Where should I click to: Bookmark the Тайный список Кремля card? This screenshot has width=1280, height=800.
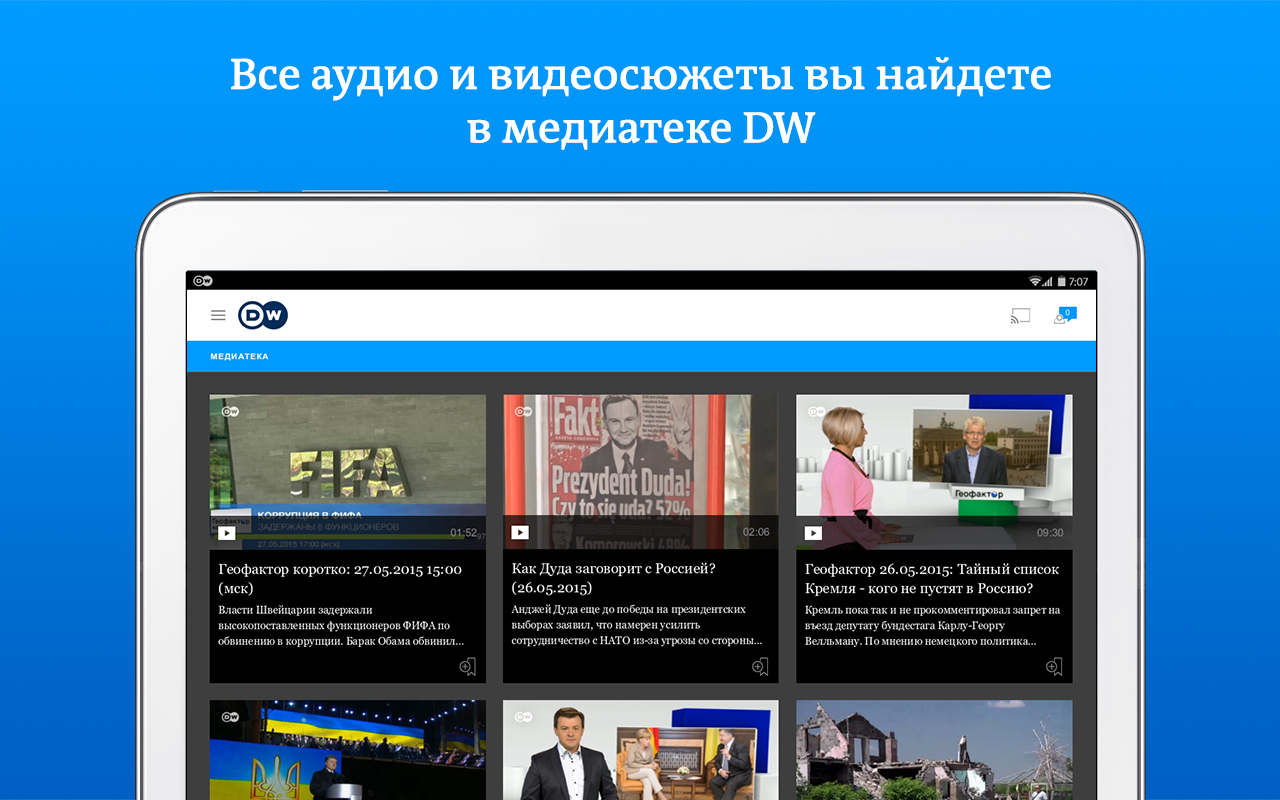click(1053, 667)
